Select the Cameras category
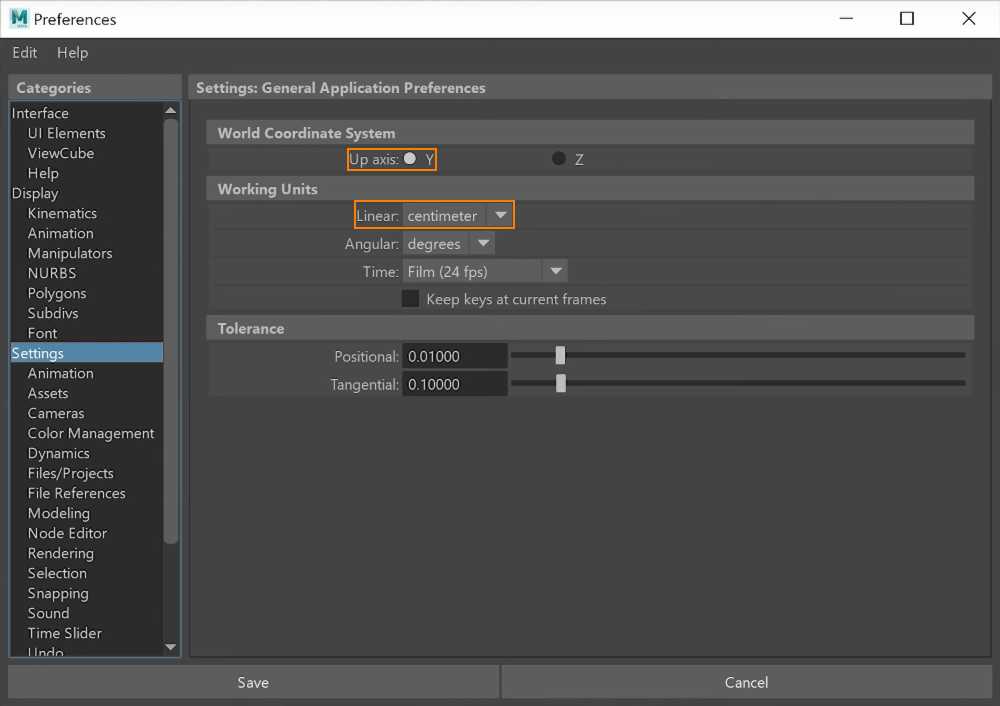This screenshot has width=1000, height=706. coord(87,413)
